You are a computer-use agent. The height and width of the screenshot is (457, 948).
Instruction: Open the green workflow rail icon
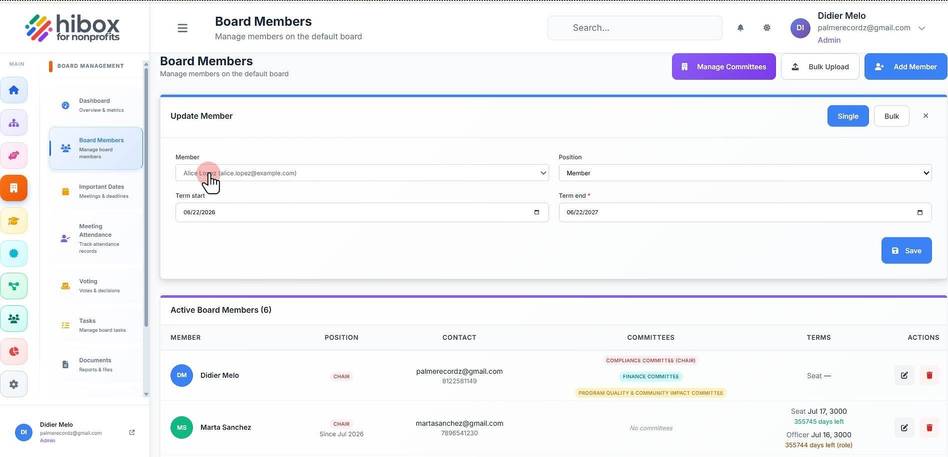14,286
